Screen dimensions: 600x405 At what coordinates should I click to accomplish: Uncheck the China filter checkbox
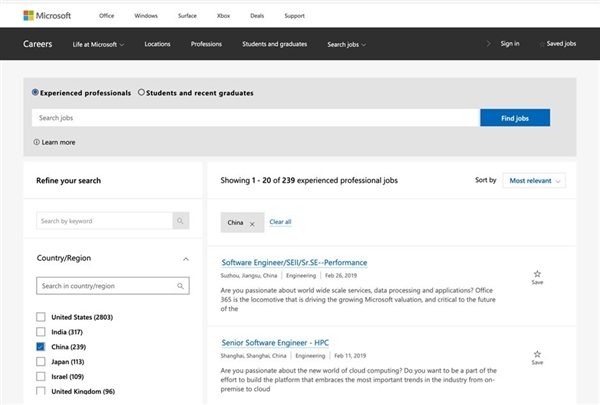(41, 347)
